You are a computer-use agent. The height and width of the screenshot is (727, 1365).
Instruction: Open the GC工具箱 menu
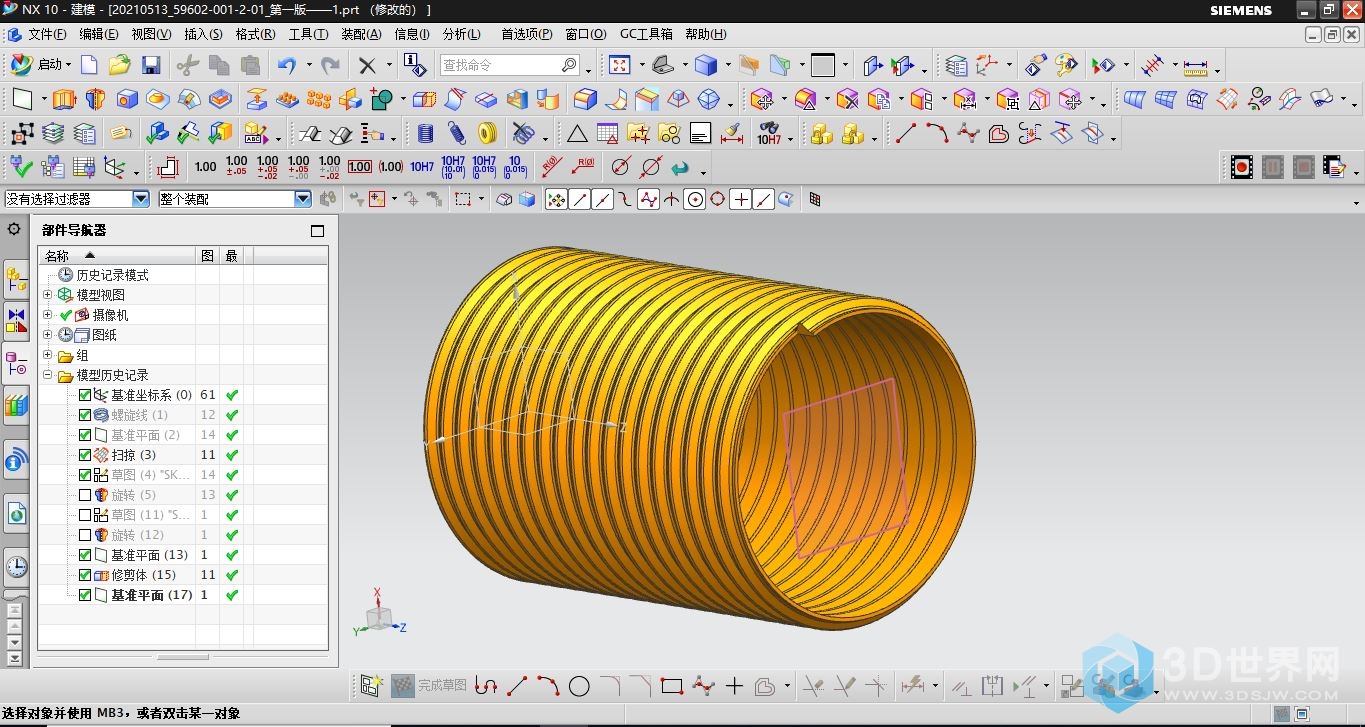[x=646, y=34]
